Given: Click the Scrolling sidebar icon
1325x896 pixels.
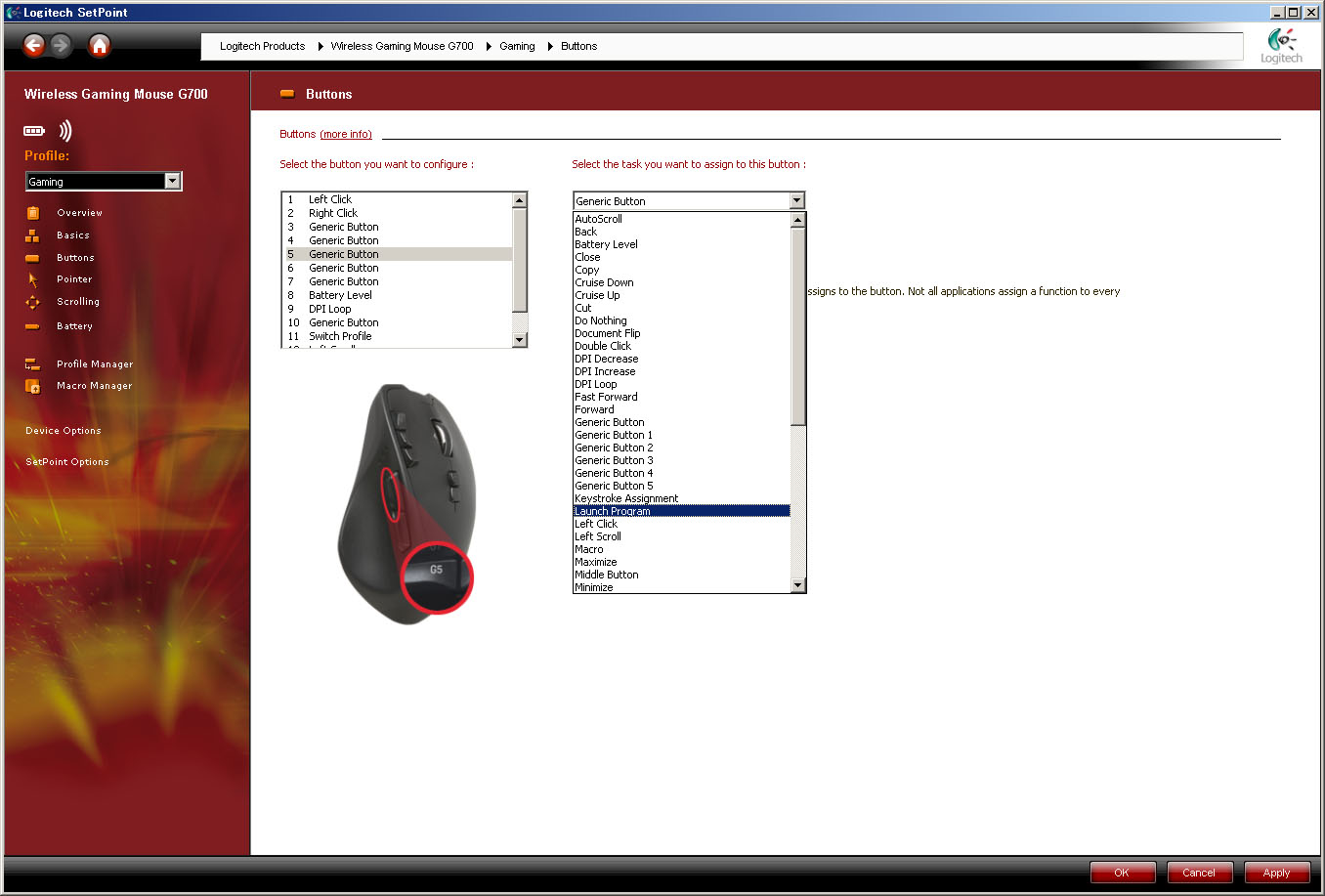Looking at the screenshot, I should [32, 302].
